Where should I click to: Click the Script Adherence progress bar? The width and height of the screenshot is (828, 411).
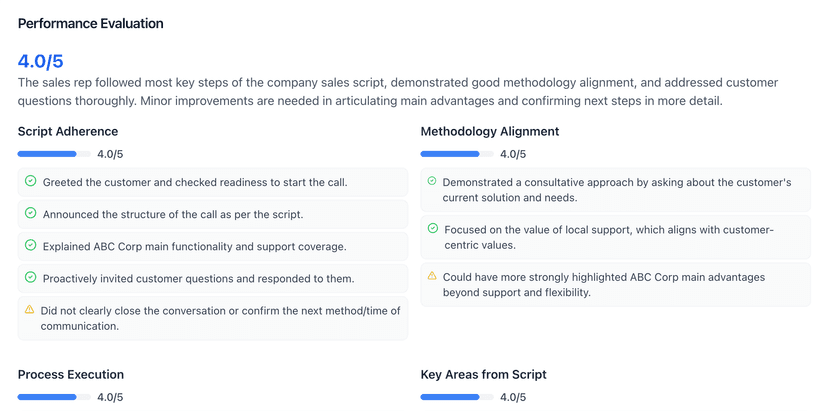(x=54, y=154)
